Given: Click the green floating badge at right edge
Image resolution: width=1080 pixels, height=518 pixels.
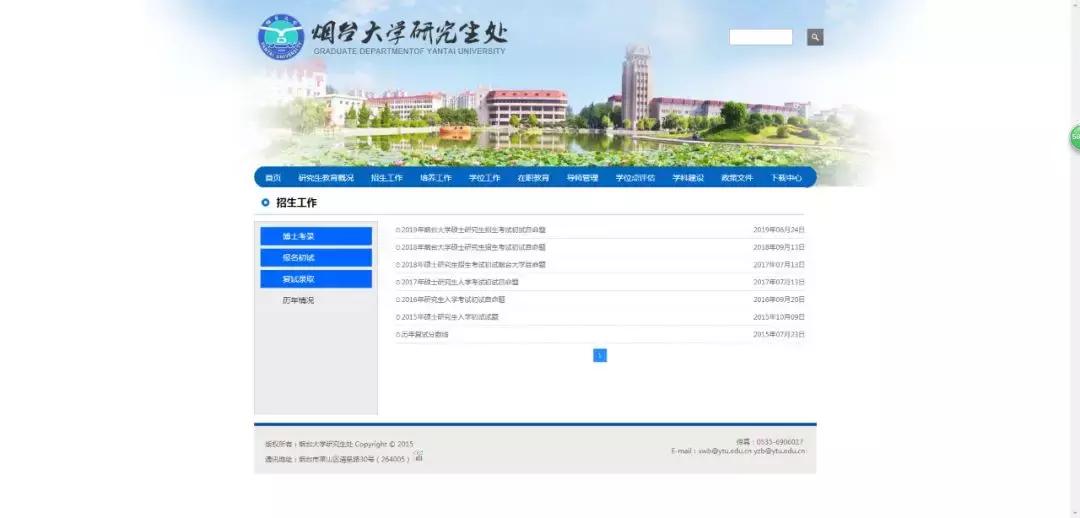Looking at the screenshot, I should [1075, 137].
